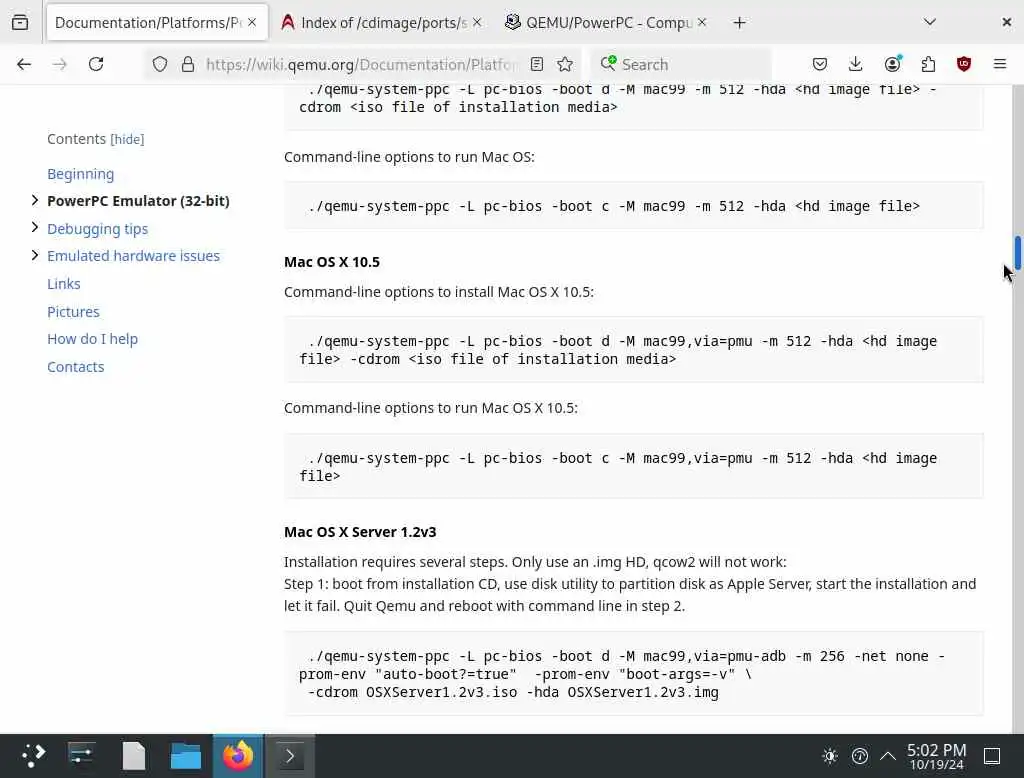The height and width of the screenshot is (778, 1024).
Task: Expand PowerPC Emulator (32-bit) subsections
Action: point(35,201)
